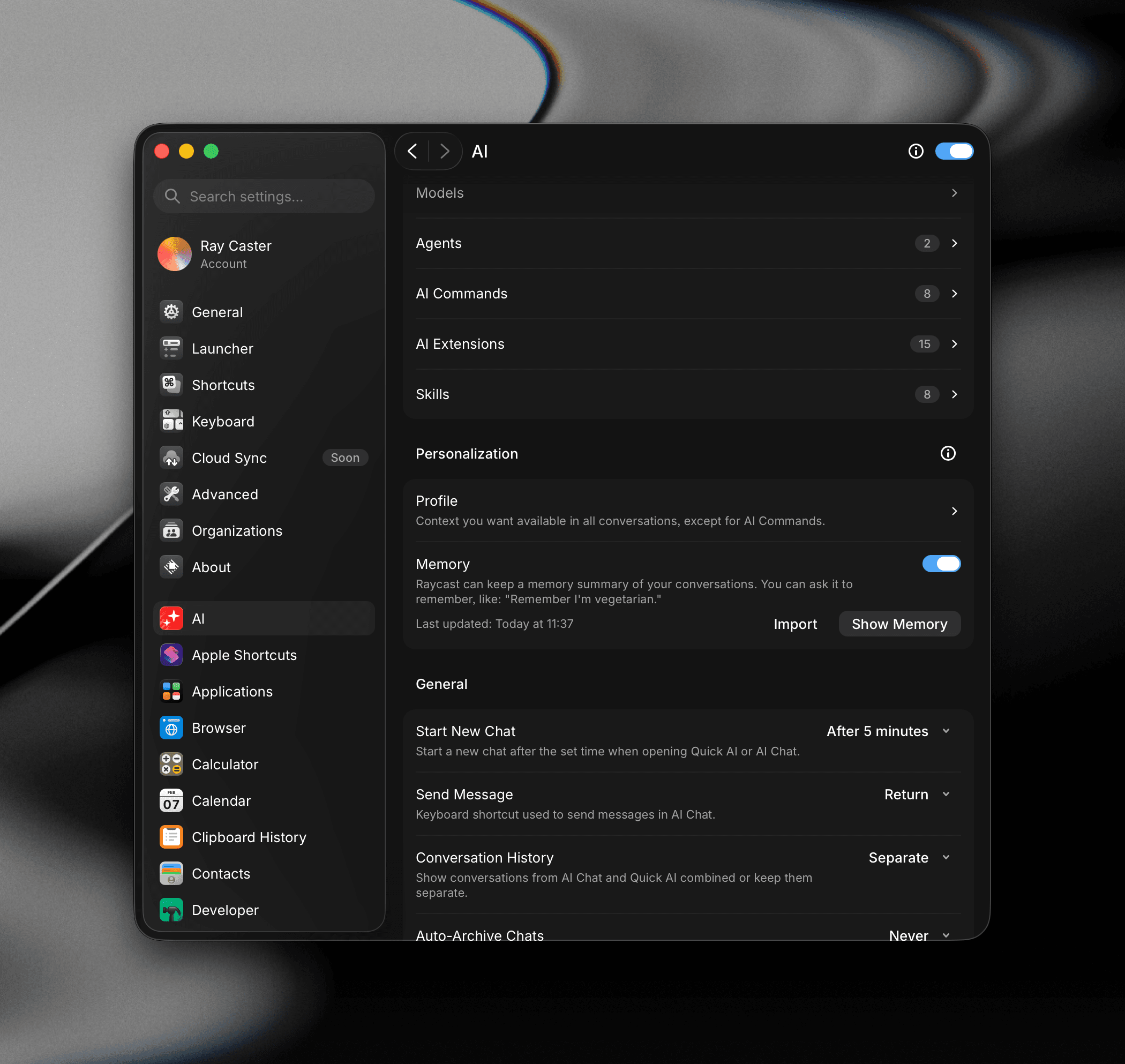Click the Profile description text

620,521
